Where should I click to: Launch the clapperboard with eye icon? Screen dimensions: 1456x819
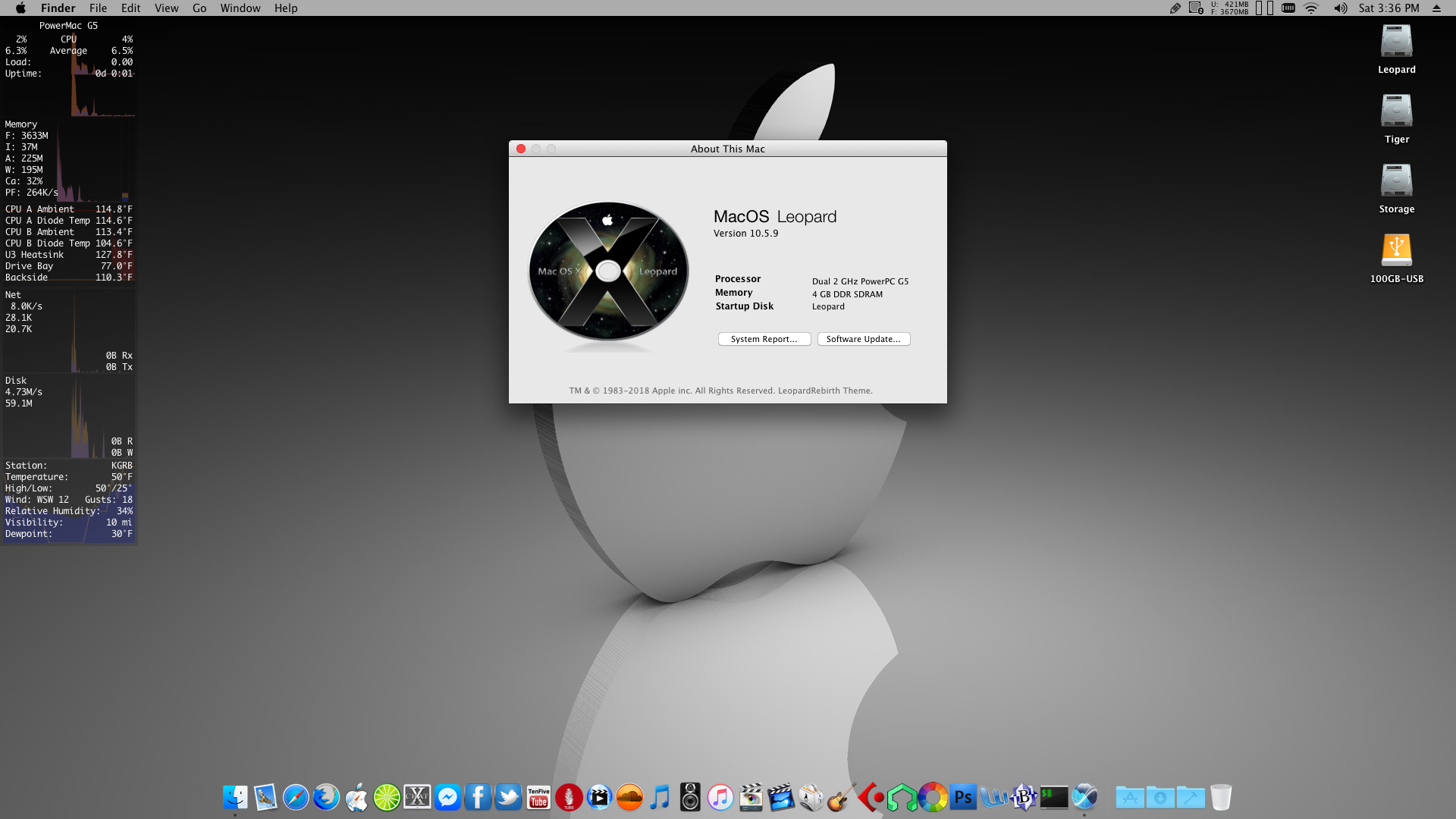[x=751, y=797]
